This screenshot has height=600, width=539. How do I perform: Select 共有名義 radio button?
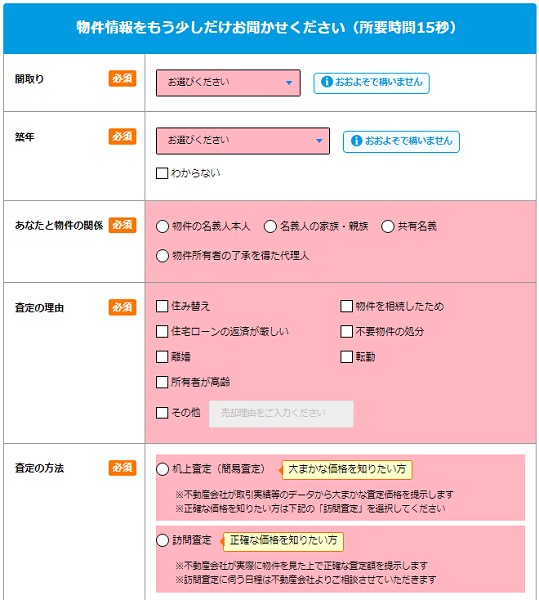click(x=388, y=227)
